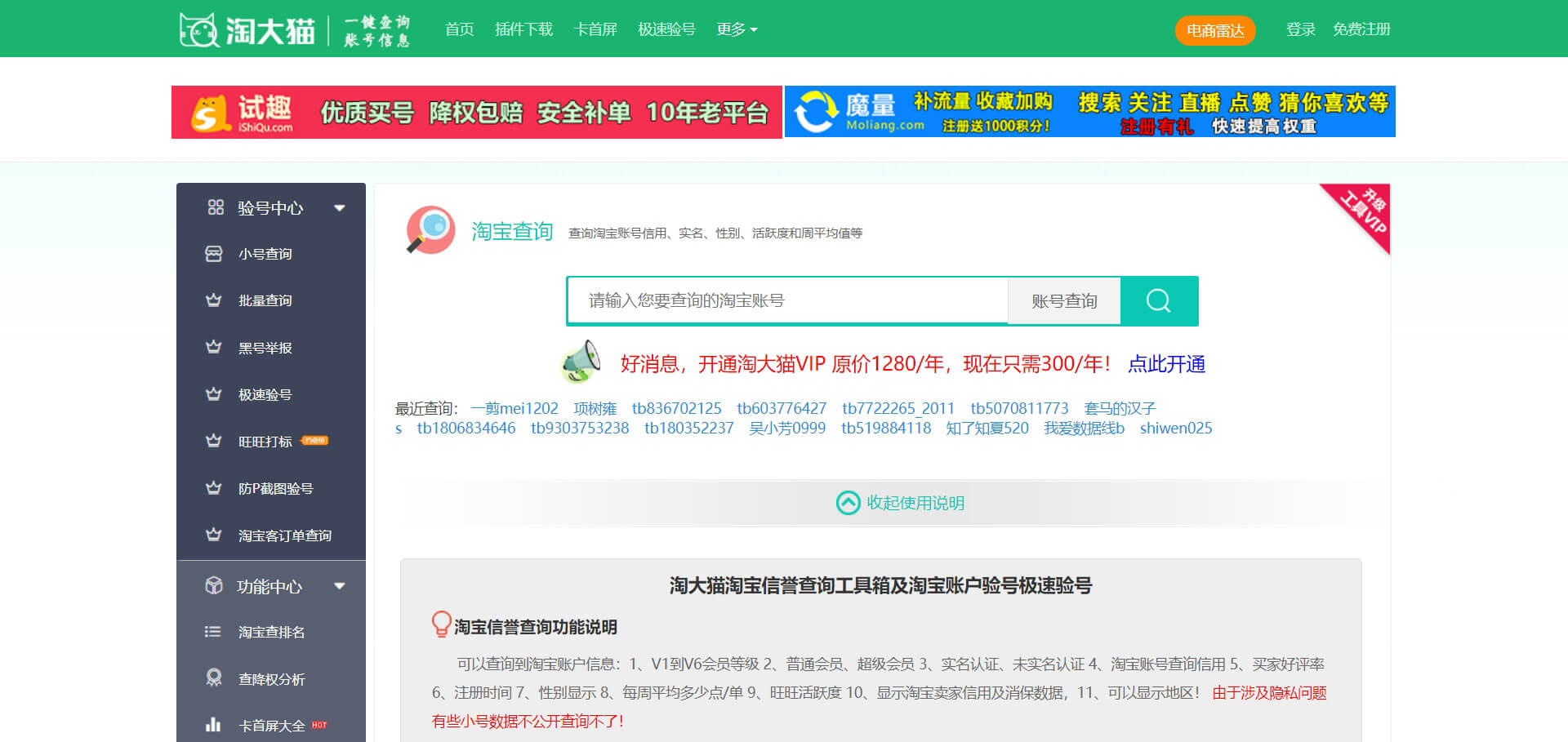Collapse instructions via 收起使用说明
1568x742 pixels.
pyautogui.click(x=900, y=503)
